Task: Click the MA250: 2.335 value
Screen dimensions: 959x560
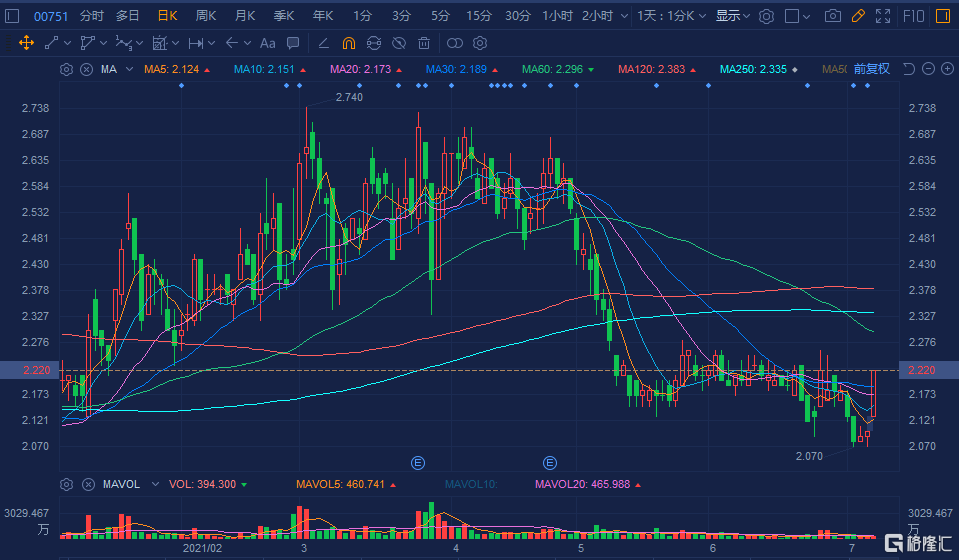Action: pyautogui.click(x=754, y=69)
